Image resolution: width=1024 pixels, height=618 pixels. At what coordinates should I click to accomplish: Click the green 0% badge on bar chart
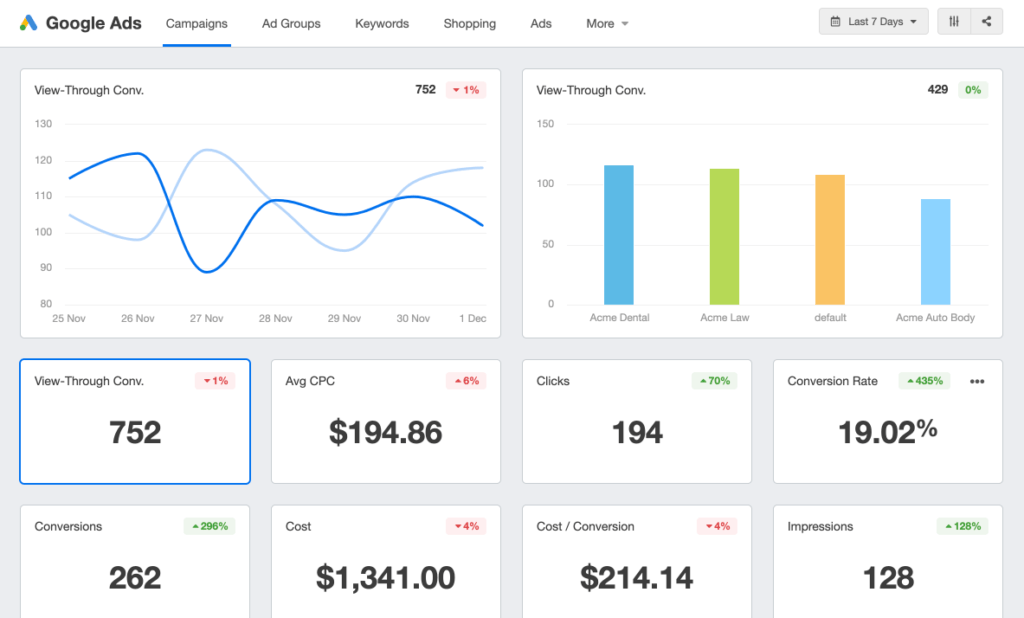(972, 90)
